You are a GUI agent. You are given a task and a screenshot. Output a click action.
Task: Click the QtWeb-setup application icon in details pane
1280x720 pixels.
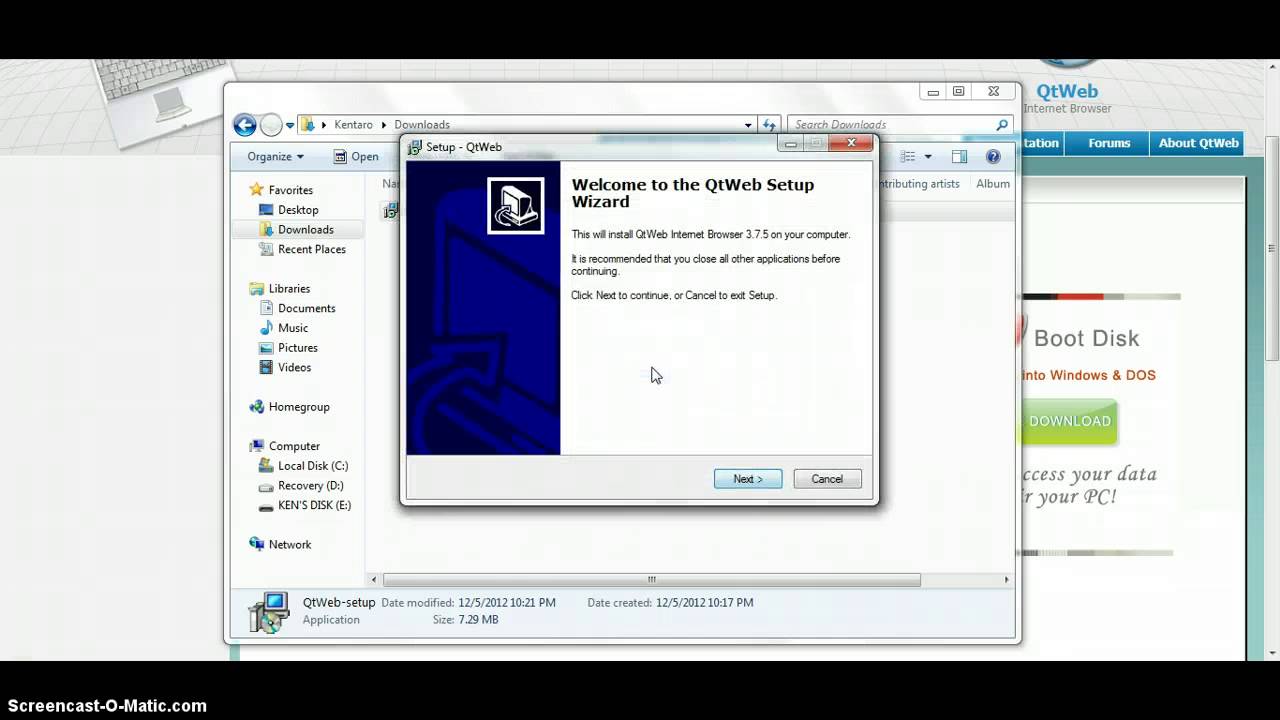269,612
